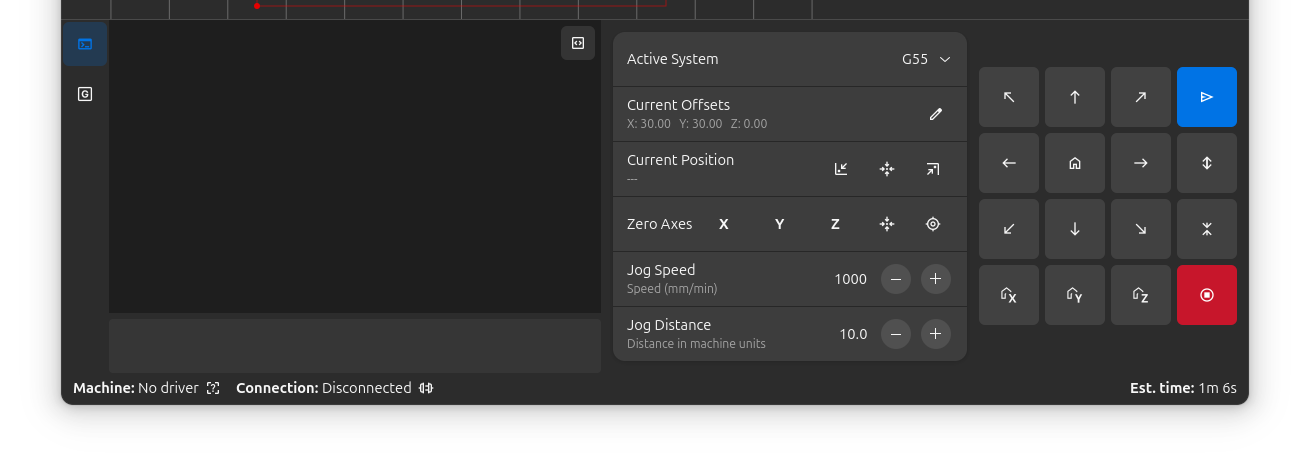Toggle the console panel expand icon
This screenshot has height=472, width=1310.
pyautogui.click(x=578, y=43)
